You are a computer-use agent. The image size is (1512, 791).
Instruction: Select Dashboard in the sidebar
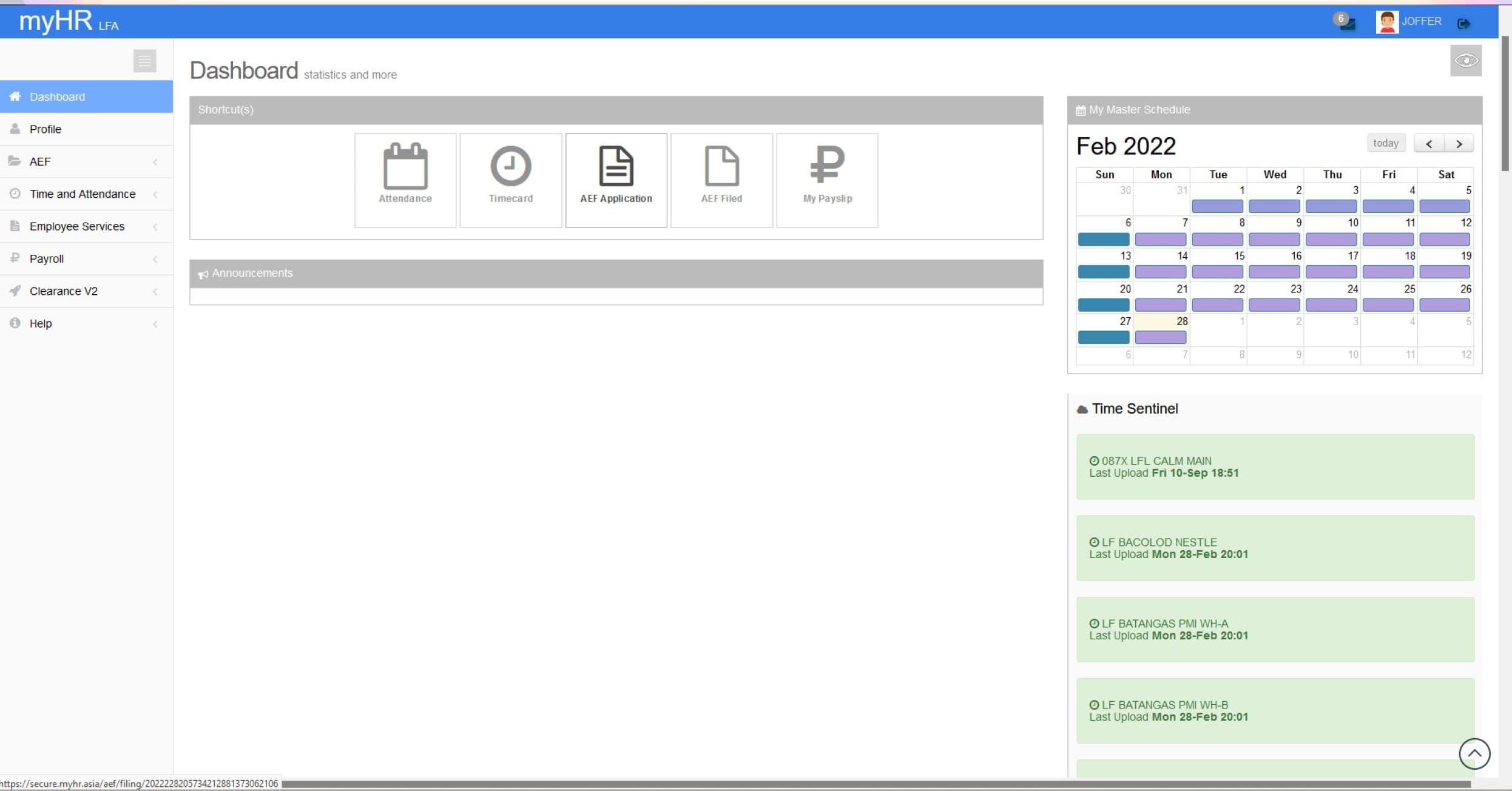click(57, 97)
